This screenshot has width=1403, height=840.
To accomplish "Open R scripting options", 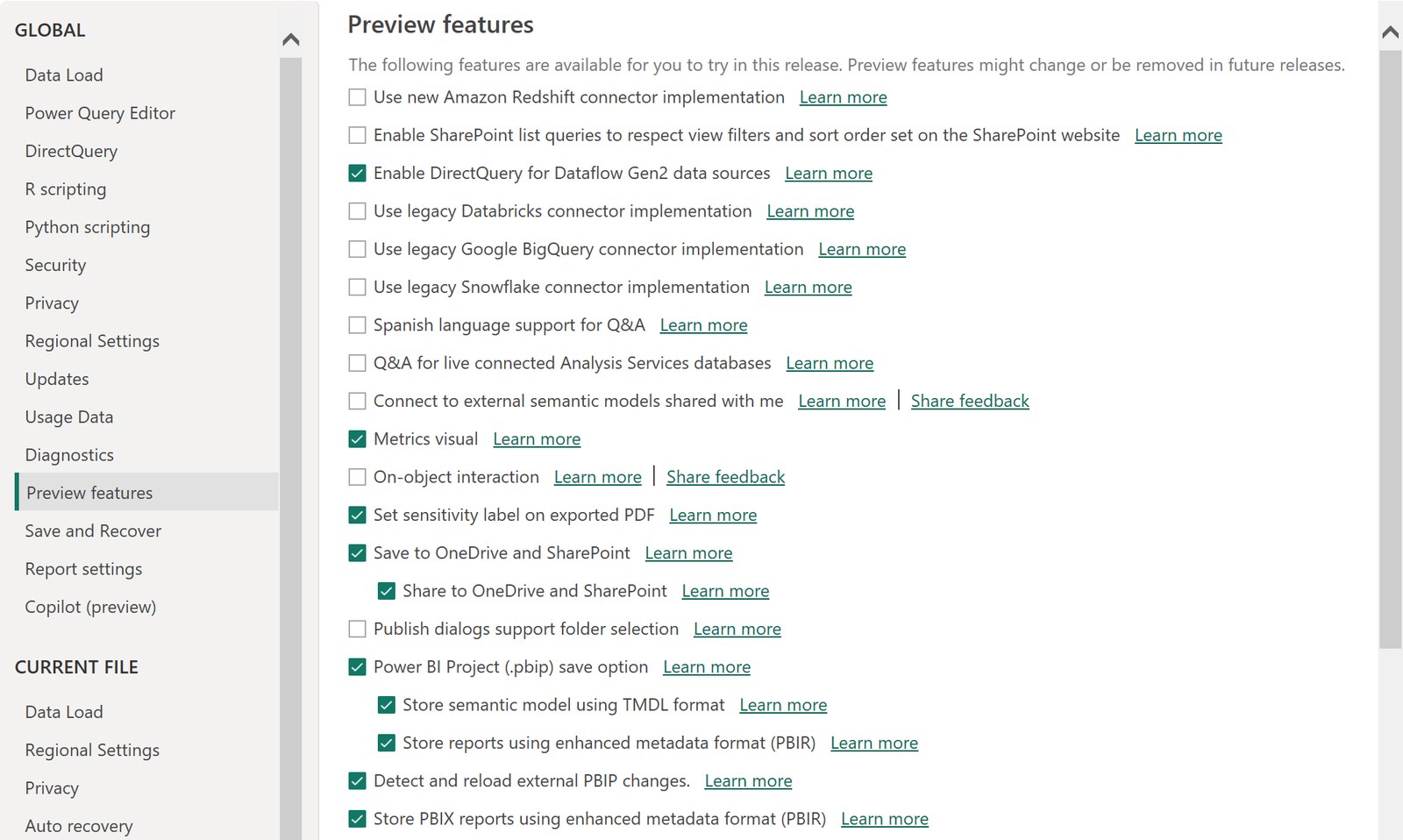I will 66,189.
